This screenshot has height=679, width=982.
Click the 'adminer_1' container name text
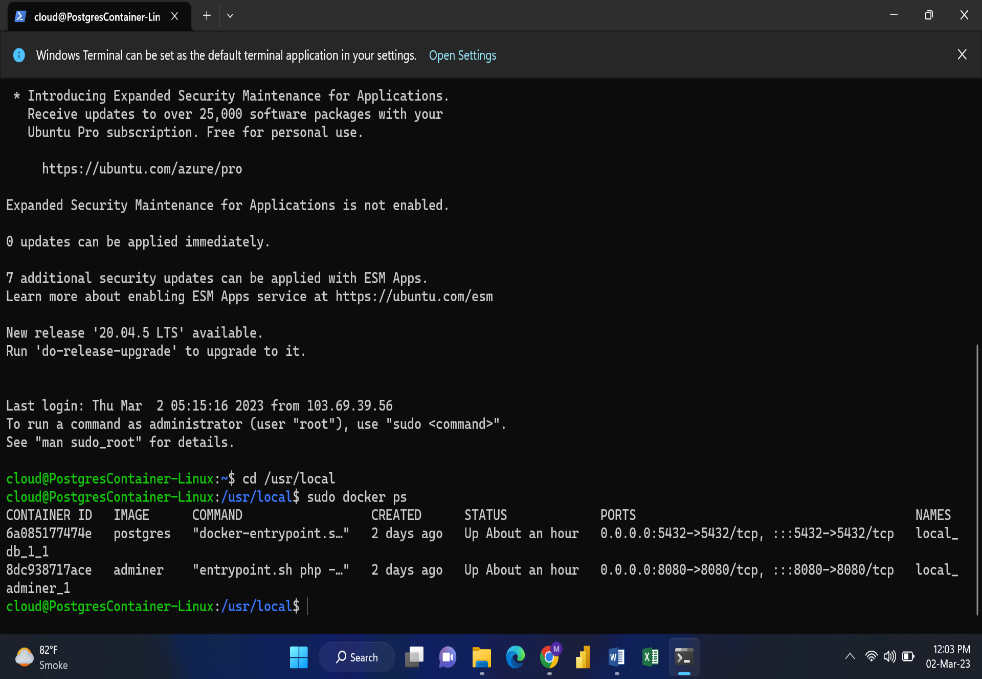tap(38, 589)
